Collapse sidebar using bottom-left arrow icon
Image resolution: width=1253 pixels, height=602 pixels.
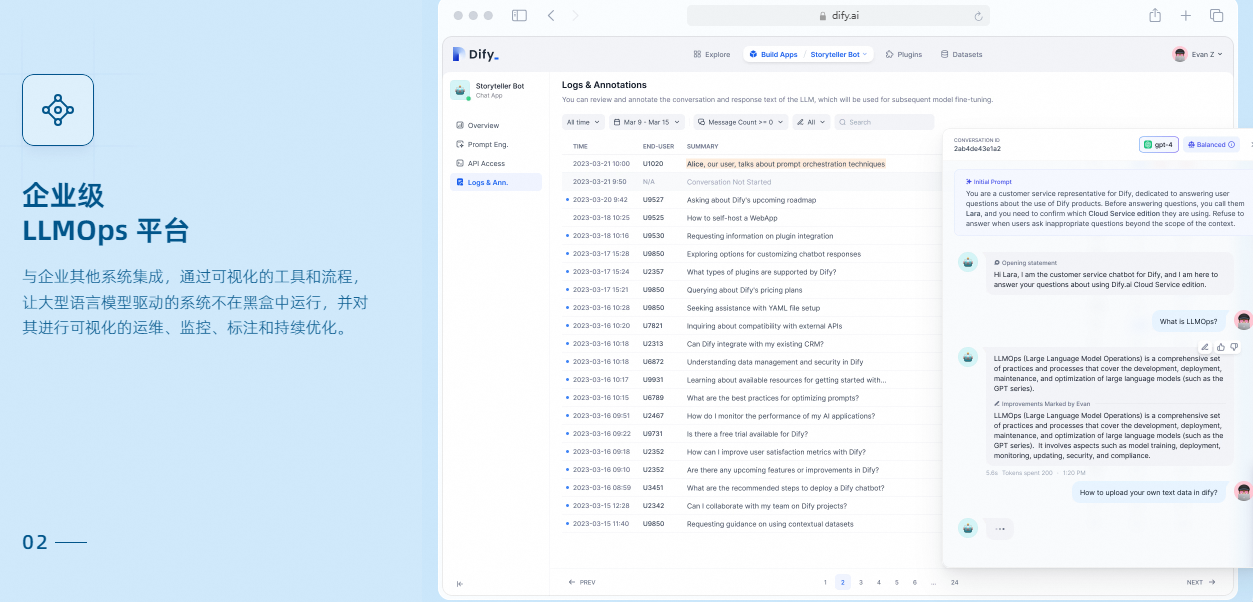point(459,583)
